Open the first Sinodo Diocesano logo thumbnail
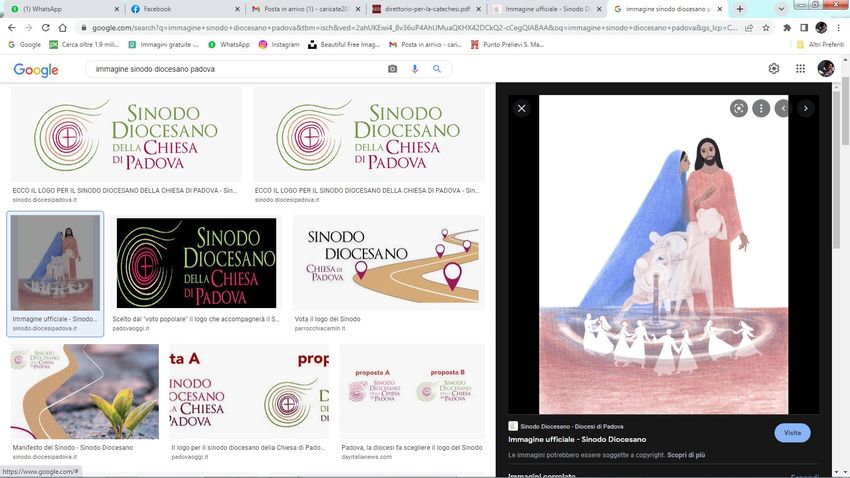 click(126, 134)
